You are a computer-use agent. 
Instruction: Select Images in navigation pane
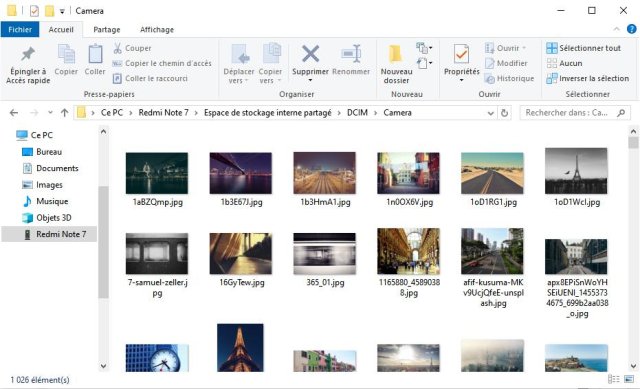[x=42, y=185]
